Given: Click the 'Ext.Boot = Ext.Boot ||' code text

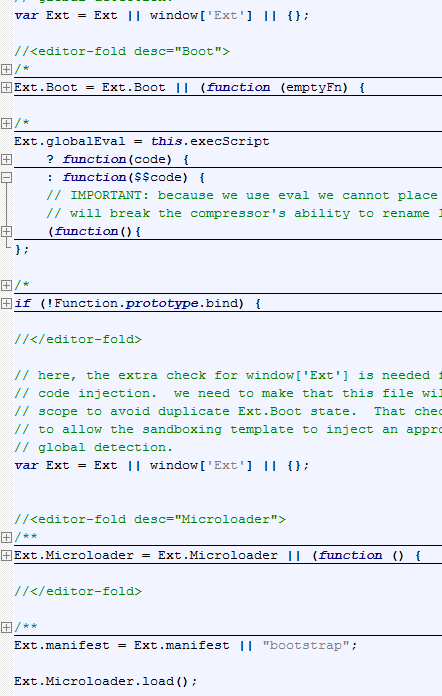Looking at the screenshot, I should [102, 87].
